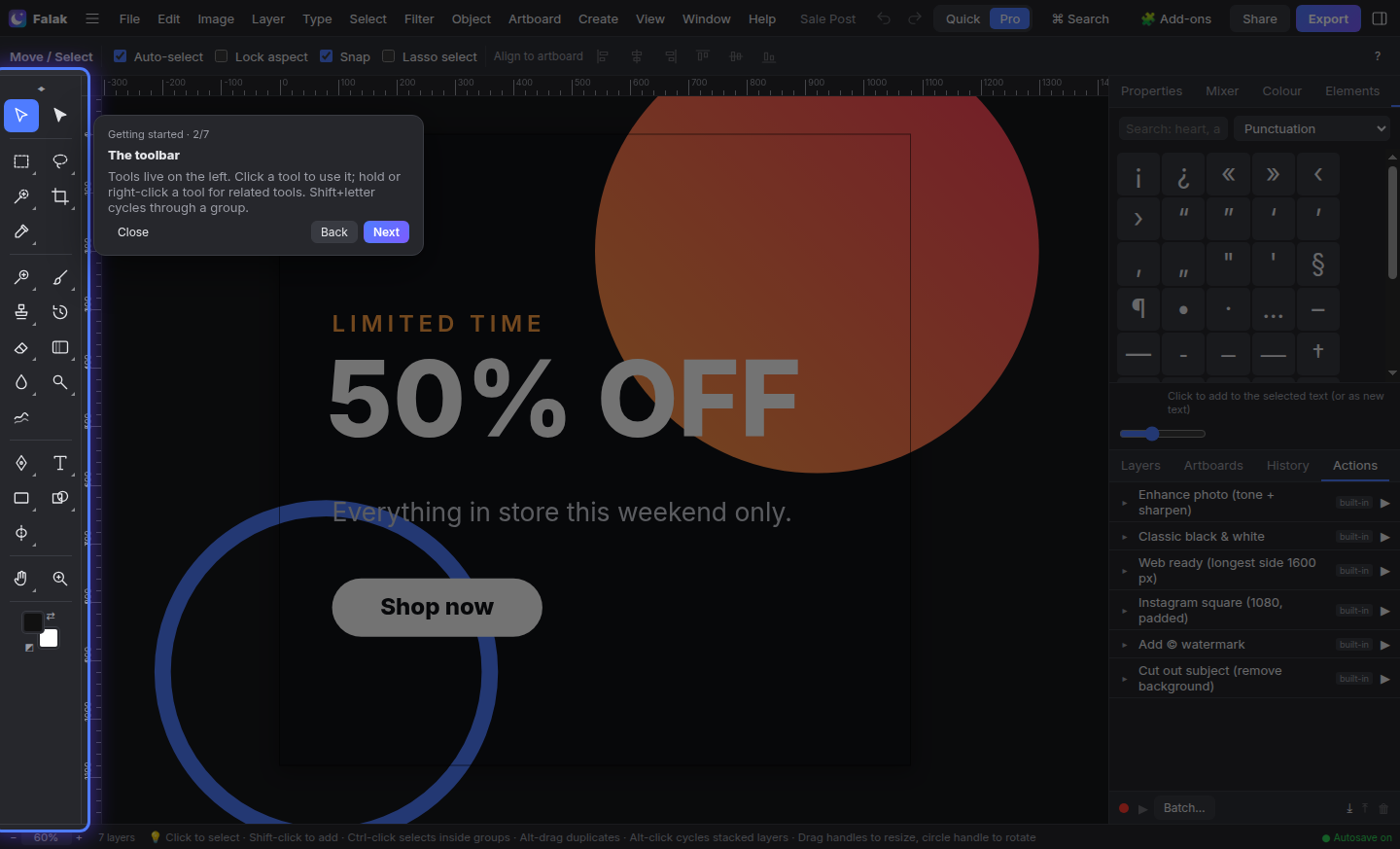Select the Eraser tool
Image resolution: width=1400 pixels, height=849 pixels.
[x=21, y=347]
